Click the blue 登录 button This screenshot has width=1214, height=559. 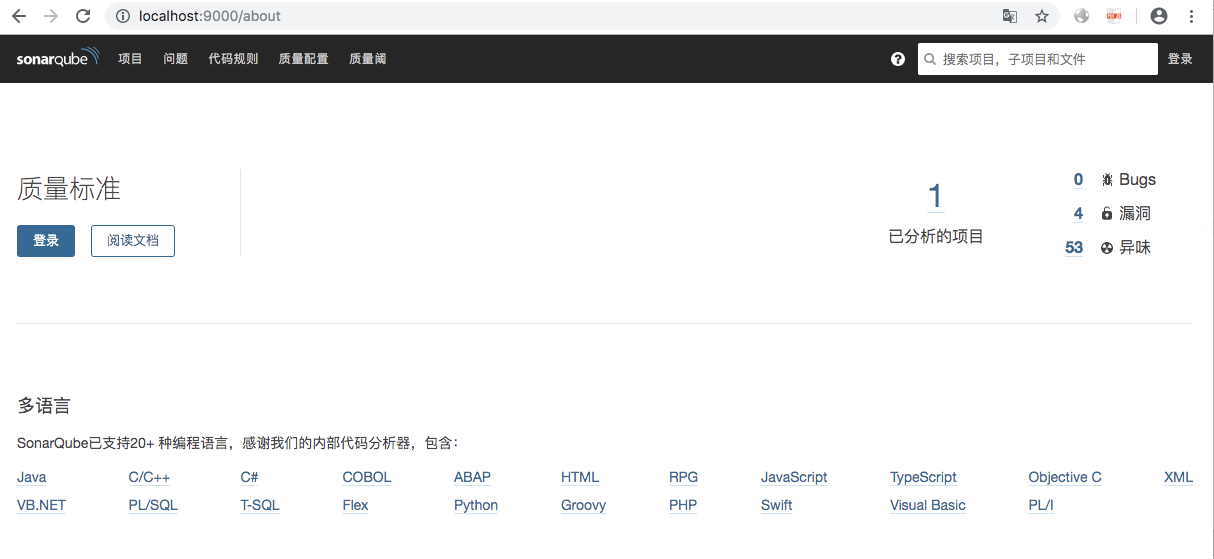tap(46, 241)
